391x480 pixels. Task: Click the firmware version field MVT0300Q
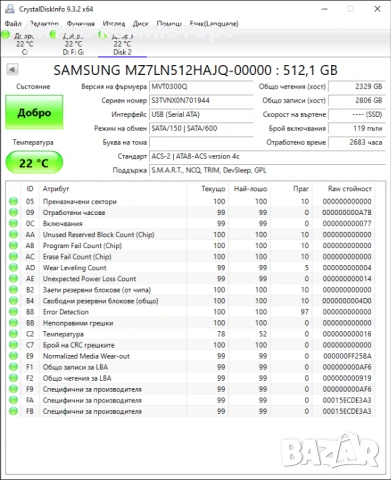(x=201, y=87)
